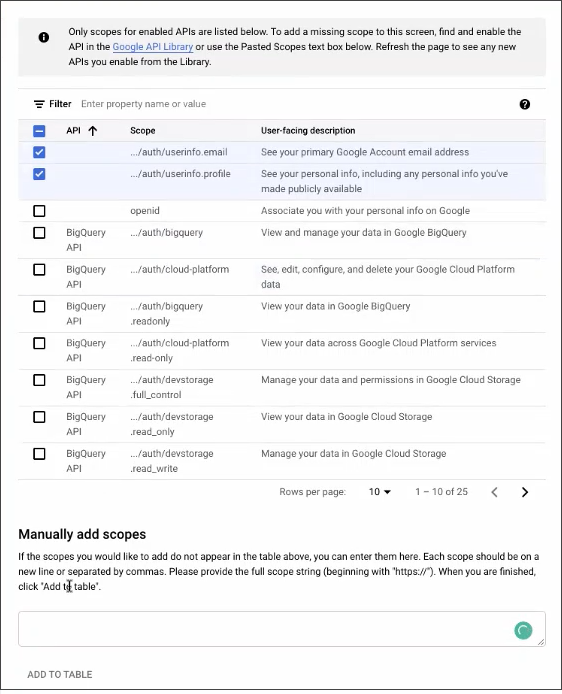Click 'View and manage your data in Google BigQuery'

[x=364, y=233]
